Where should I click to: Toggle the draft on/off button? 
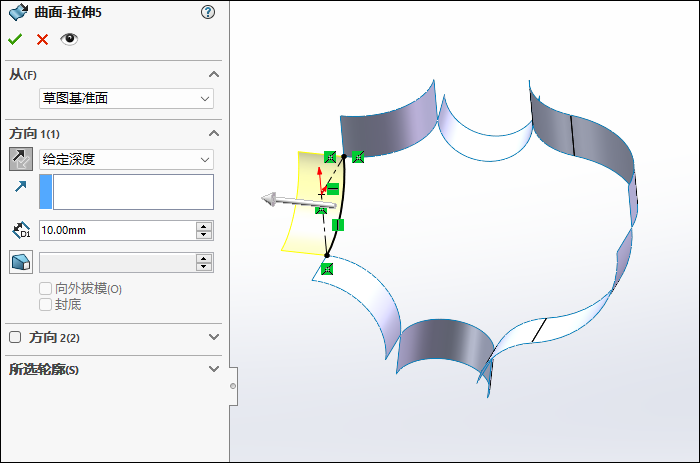tap(21, 262)
